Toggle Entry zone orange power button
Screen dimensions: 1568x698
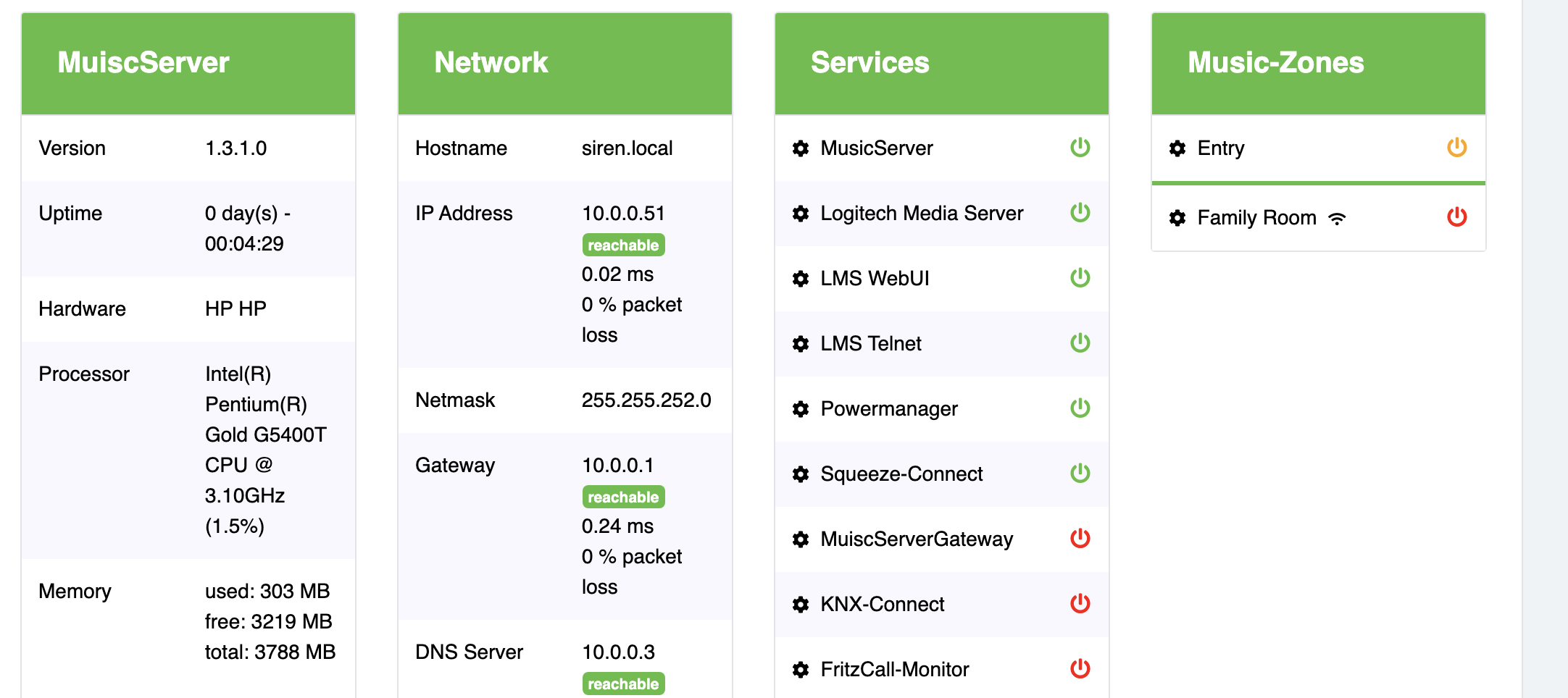tap(1456, 148)
